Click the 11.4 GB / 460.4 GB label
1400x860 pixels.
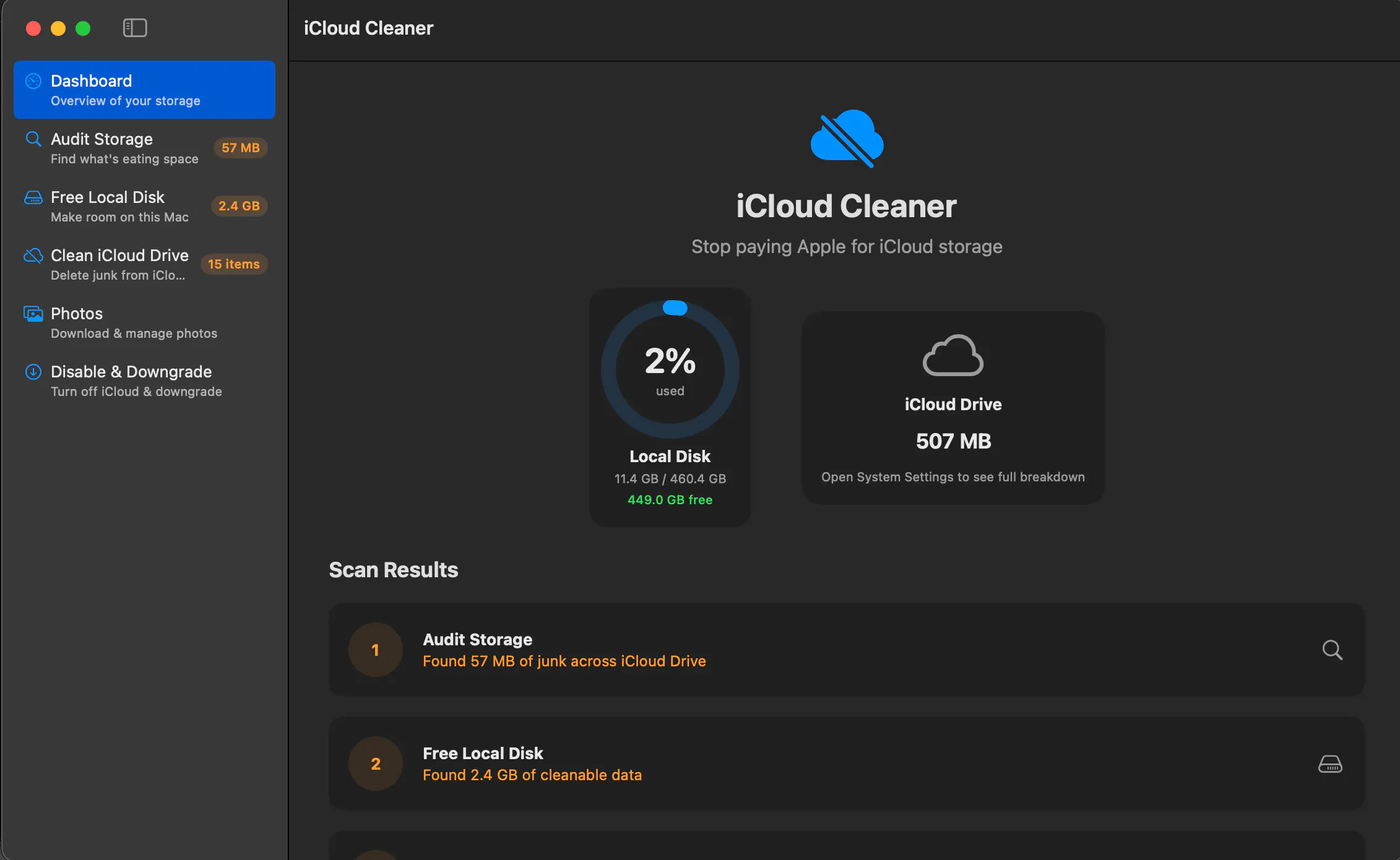pyautogui.click(x=670, y=479)
